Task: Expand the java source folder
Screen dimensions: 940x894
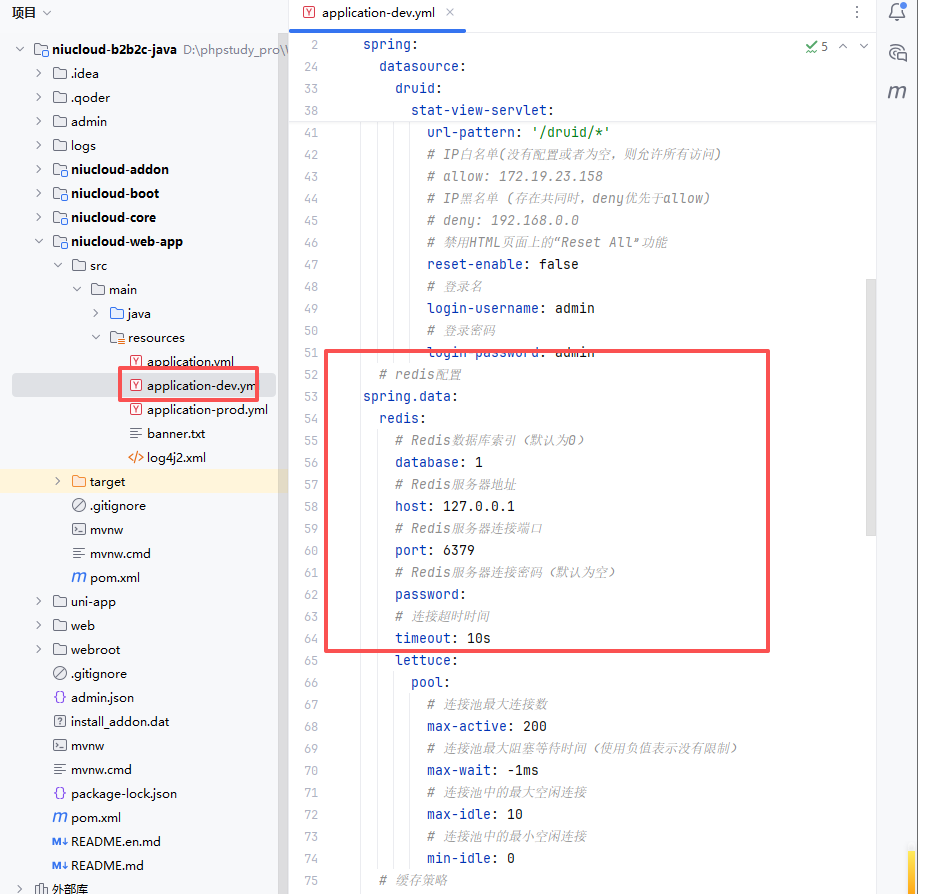Action: click(95, 313)
